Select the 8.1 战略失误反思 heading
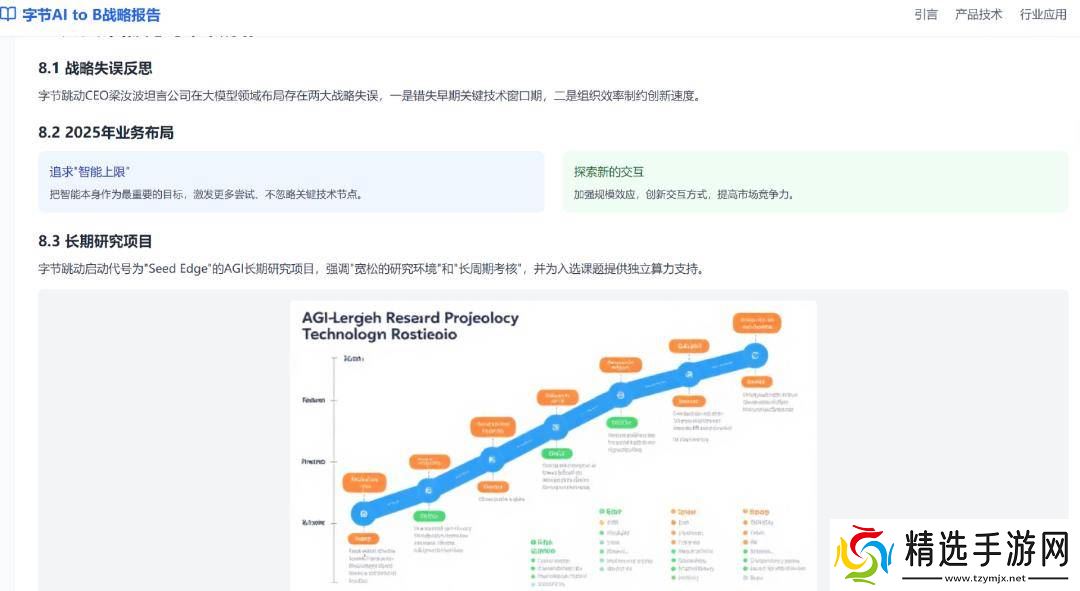 coord(95,68)
